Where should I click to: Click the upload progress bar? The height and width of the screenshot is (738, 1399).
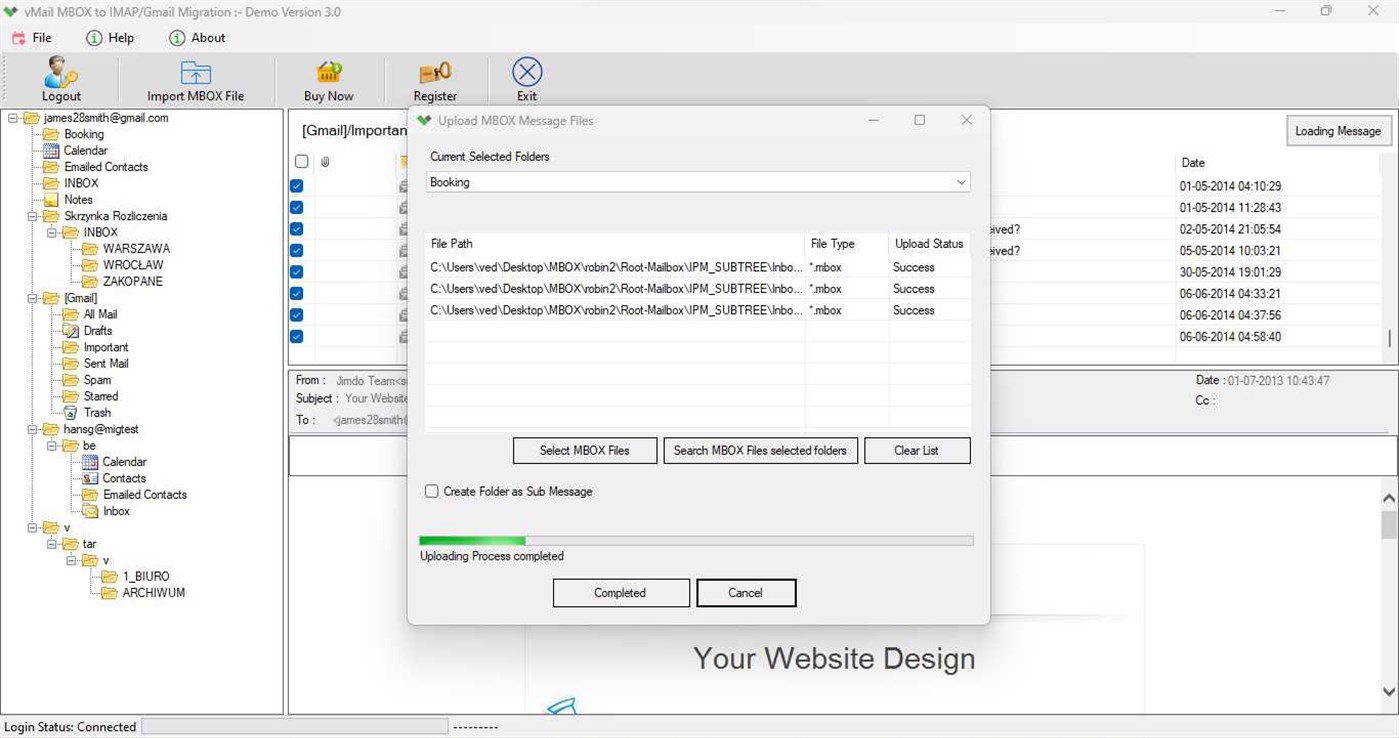(x=697, y=540)
